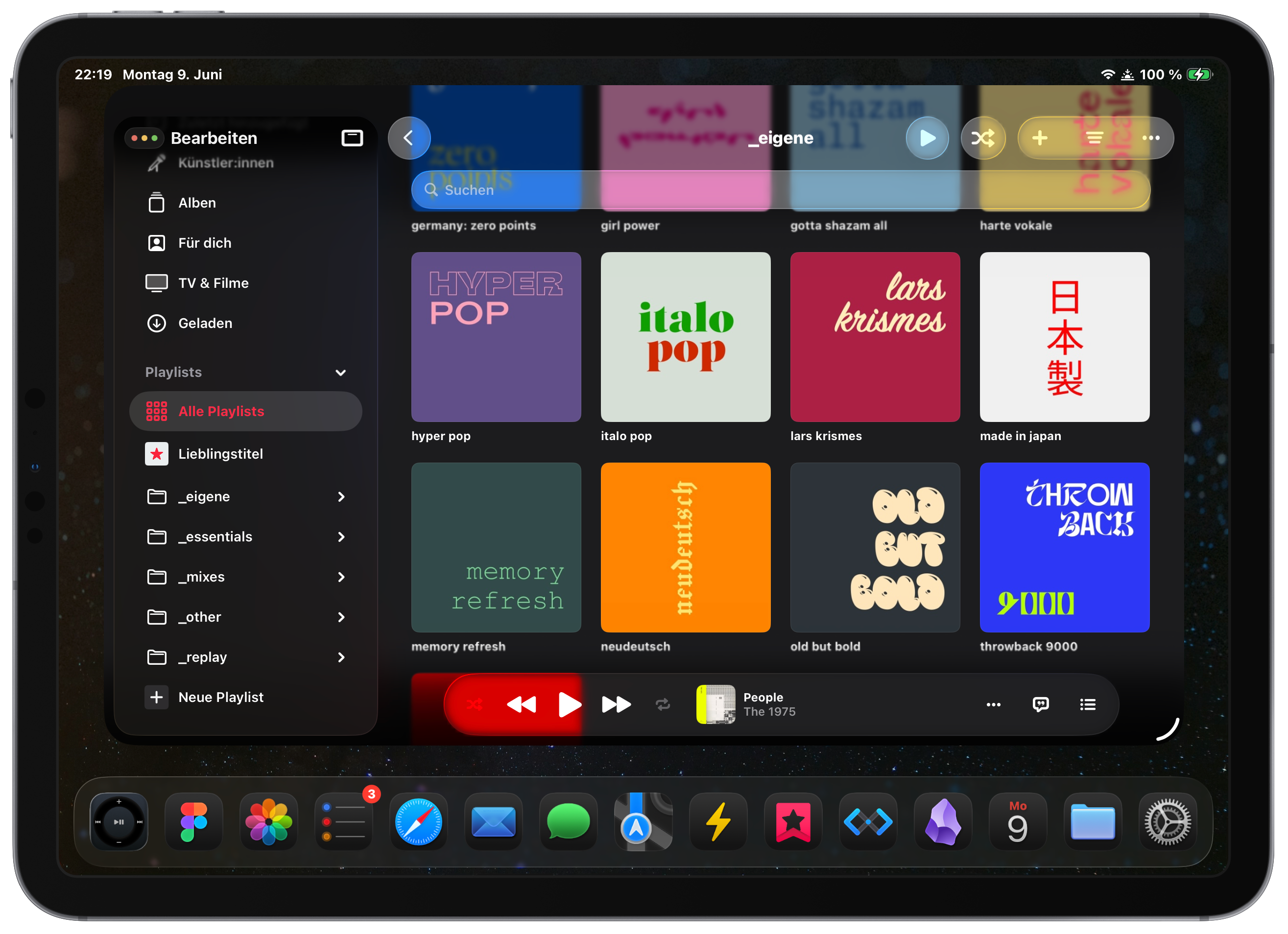Image resolution: width=1288 pixels, height=934 pixels.
Task: Show lyrics with speech bubble icon
Action: click(x=1040, y=705)
